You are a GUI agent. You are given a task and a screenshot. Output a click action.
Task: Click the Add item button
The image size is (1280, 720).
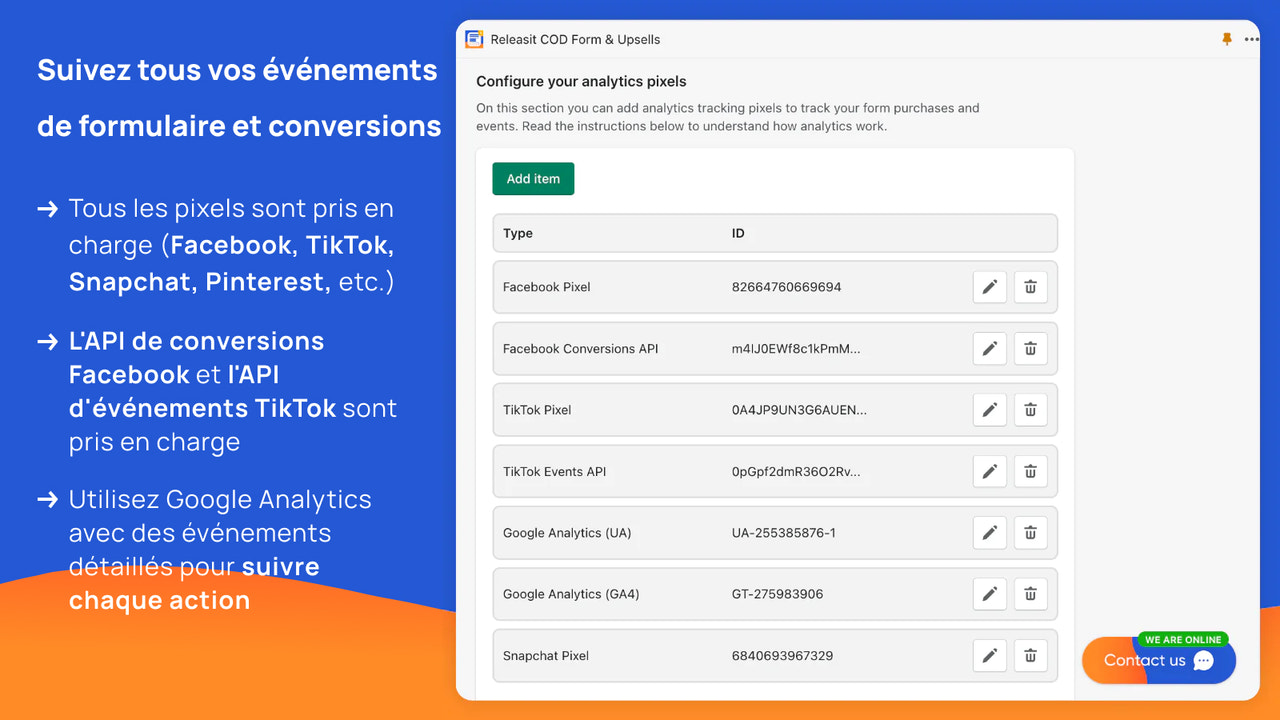[x=533, y=179]
